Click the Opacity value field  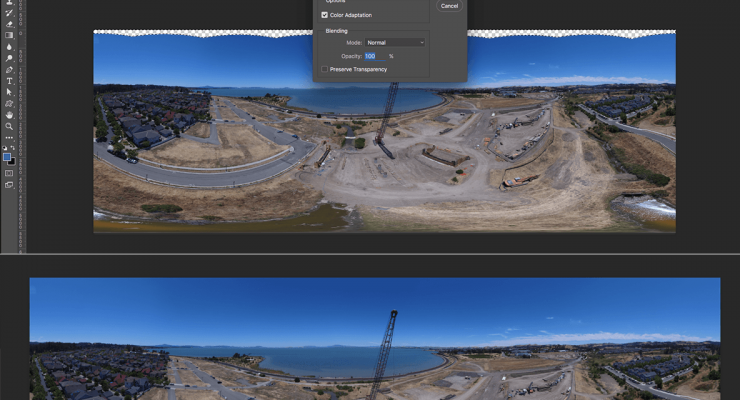(x=375, y=56)
